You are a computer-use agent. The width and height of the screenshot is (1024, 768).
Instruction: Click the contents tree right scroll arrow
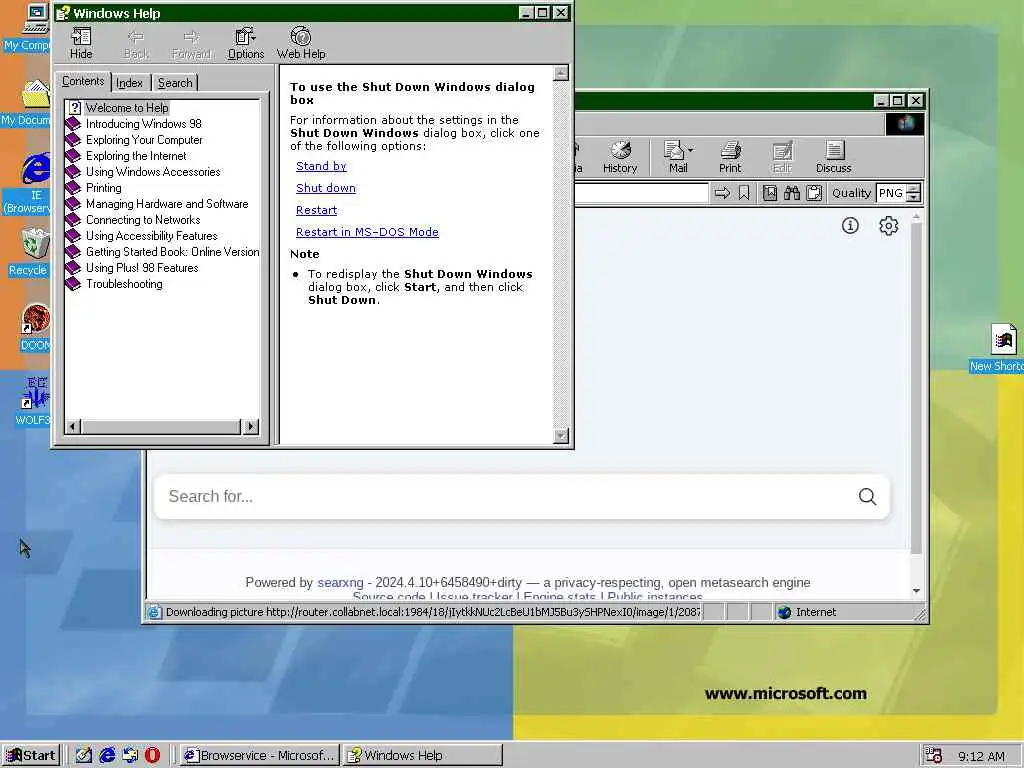(x=251, y=426)
